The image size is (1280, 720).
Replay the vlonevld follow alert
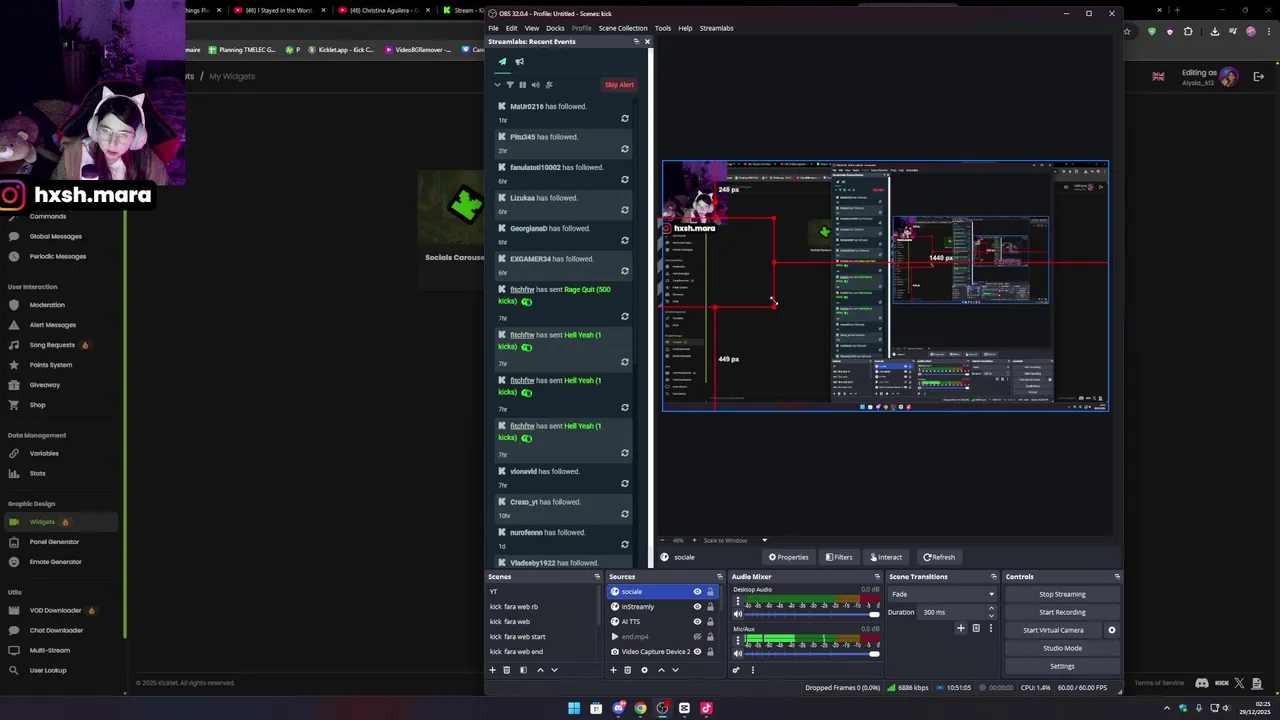pyautogui.click(x=625, y=484)
